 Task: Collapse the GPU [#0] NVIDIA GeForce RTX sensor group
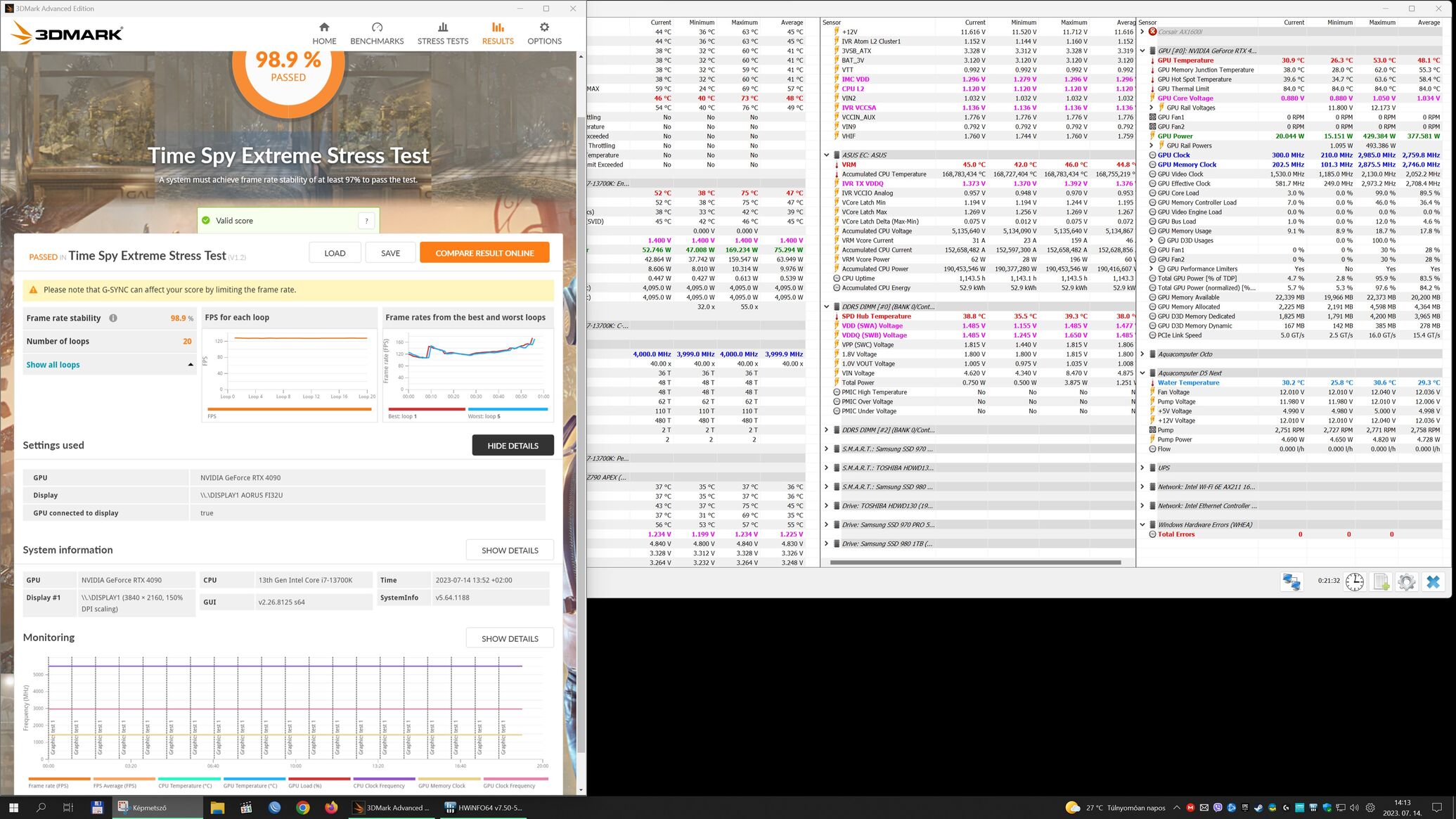[1142, 51]
